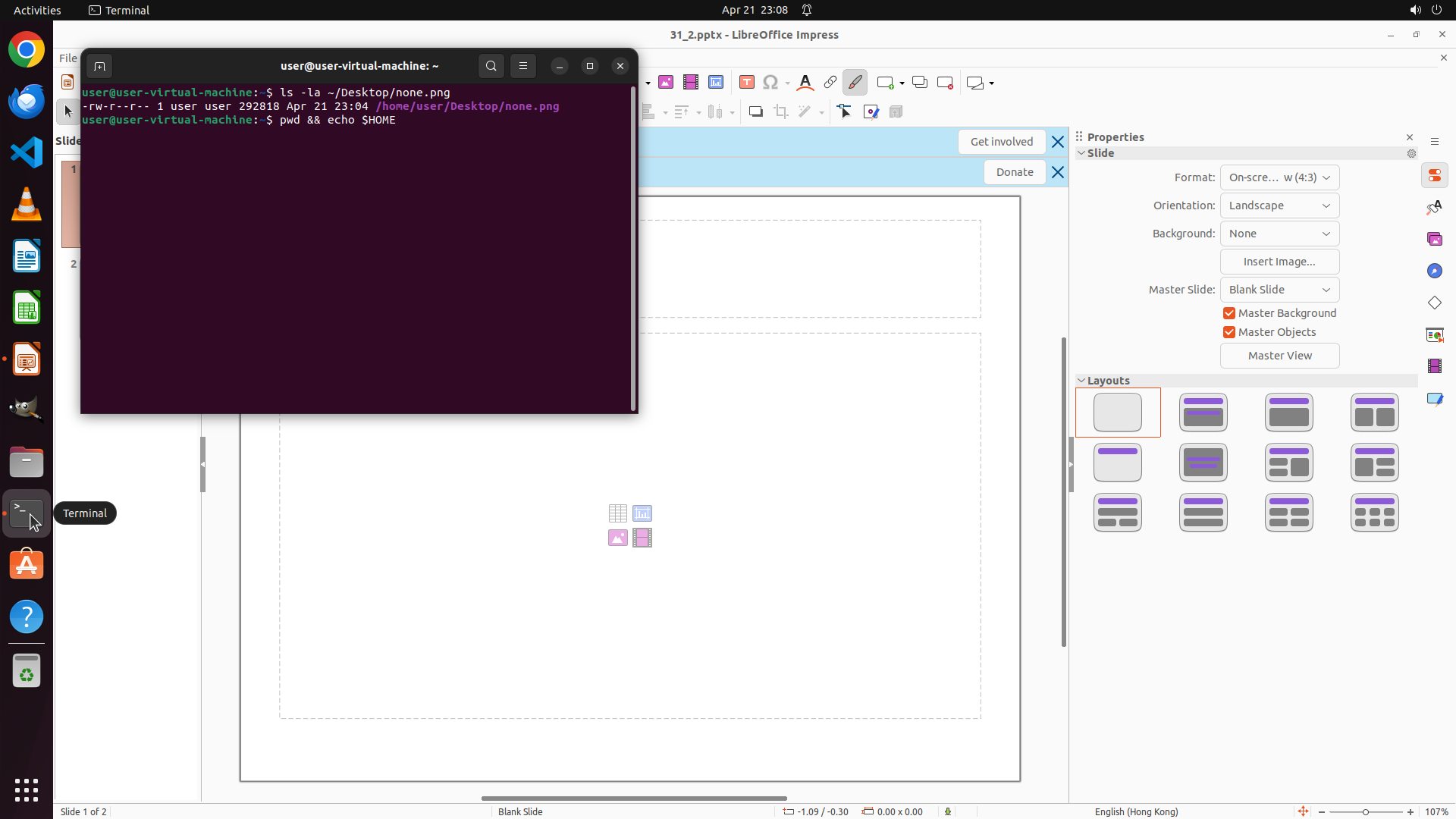Expand the Orientation Landscape dropdown
Screen dimensions: 1456x819
click(x=1279, y=206)
